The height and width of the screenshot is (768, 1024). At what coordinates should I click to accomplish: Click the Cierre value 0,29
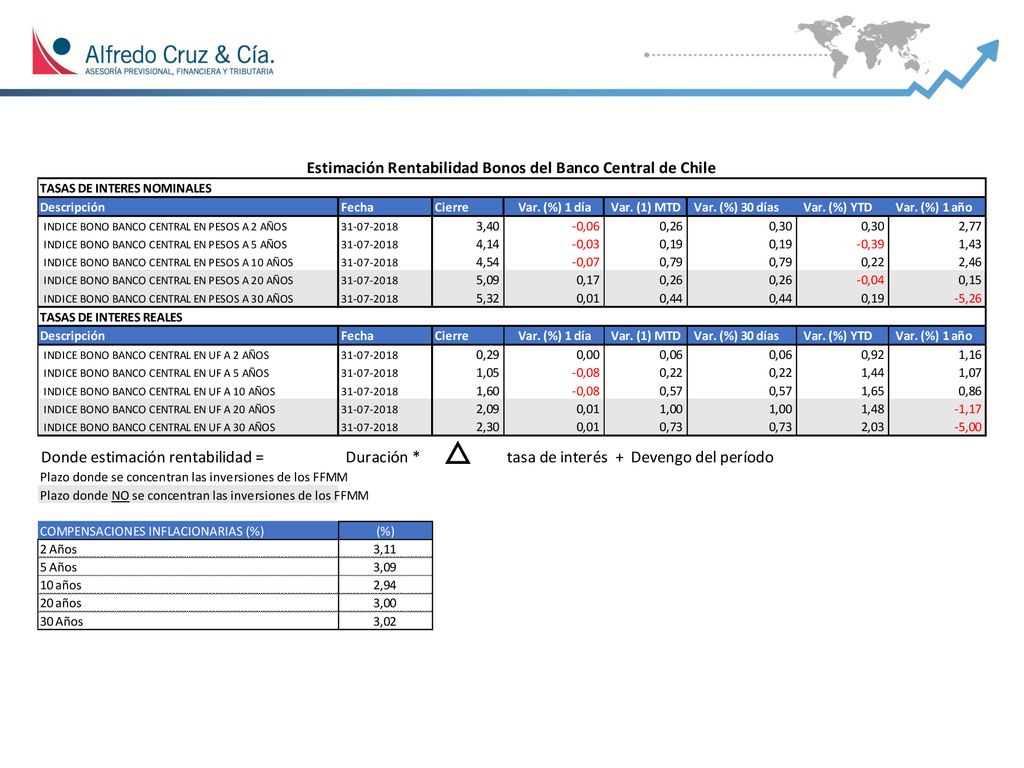point(487,355)
